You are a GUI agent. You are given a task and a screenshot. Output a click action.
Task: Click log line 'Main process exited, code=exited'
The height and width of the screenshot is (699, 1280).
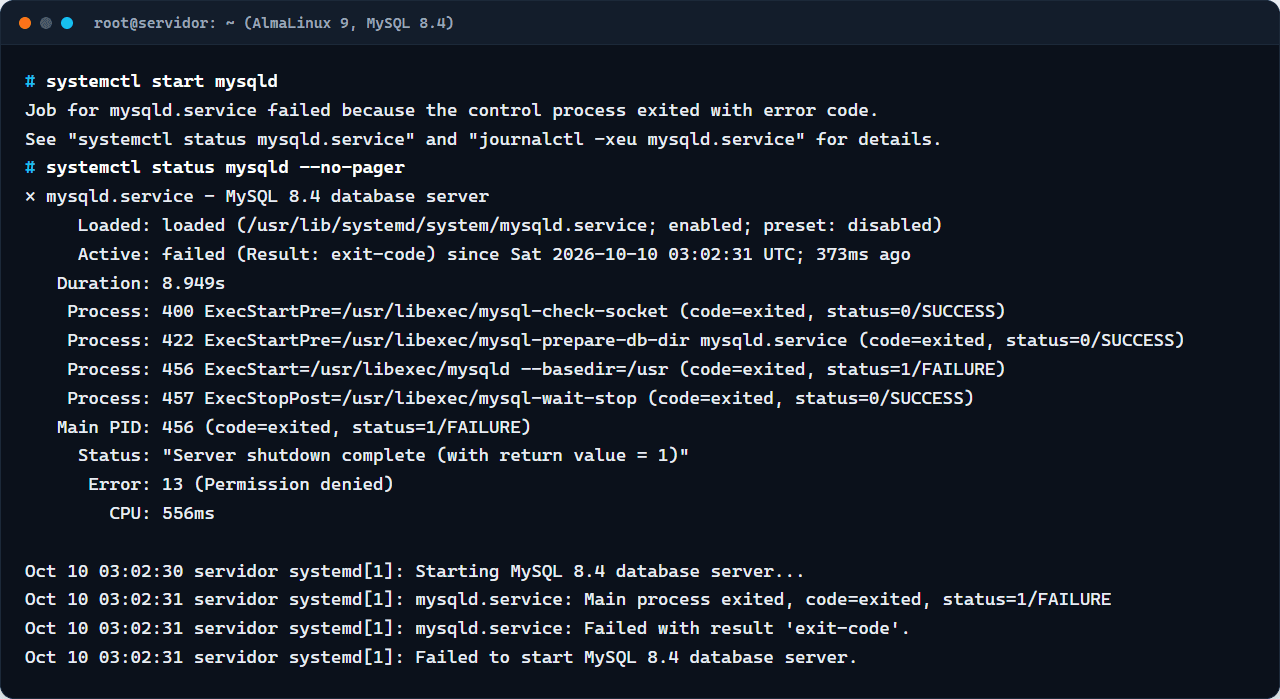coord(568,600)
